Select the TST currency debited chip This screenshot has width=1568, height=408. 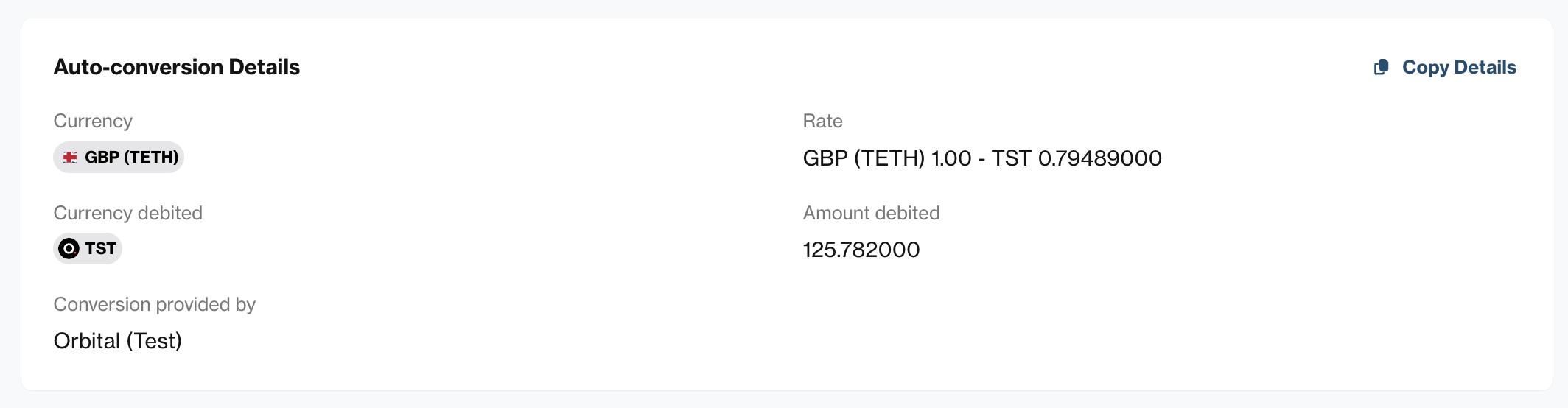(x=88, y=249)
